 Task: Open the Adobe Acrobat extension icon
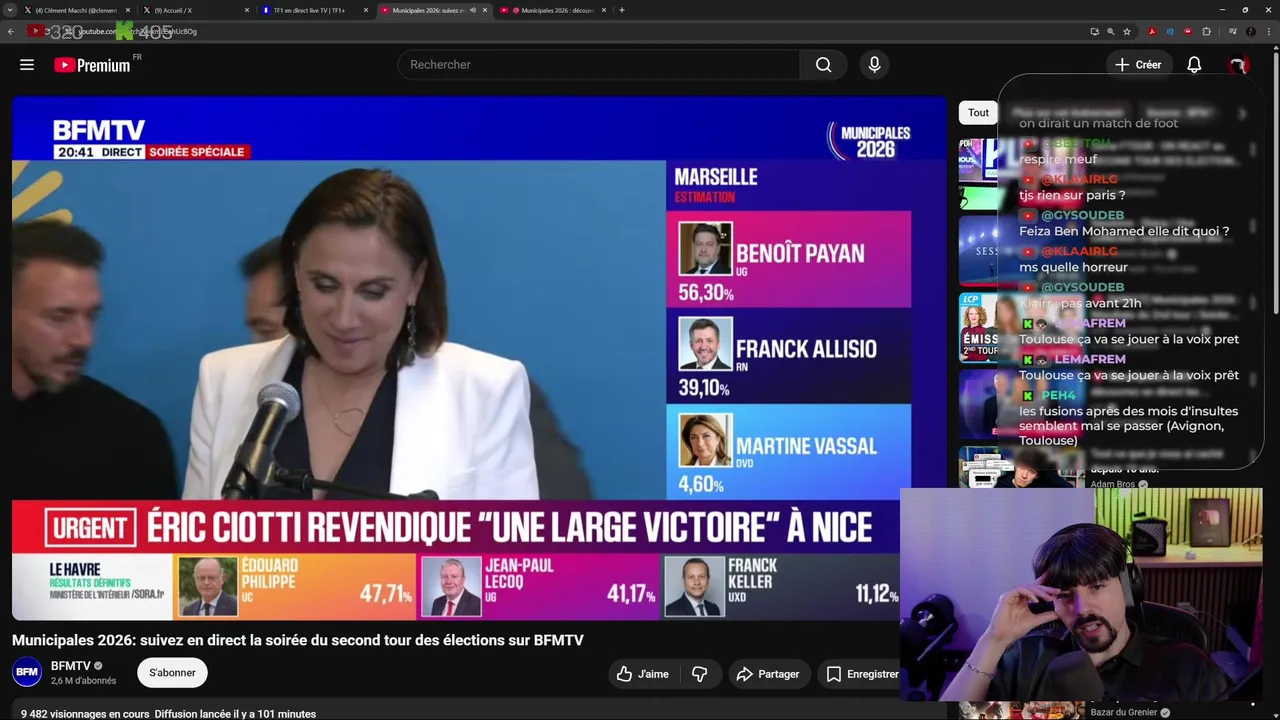pyautogui.click(x=1152, y=31)
